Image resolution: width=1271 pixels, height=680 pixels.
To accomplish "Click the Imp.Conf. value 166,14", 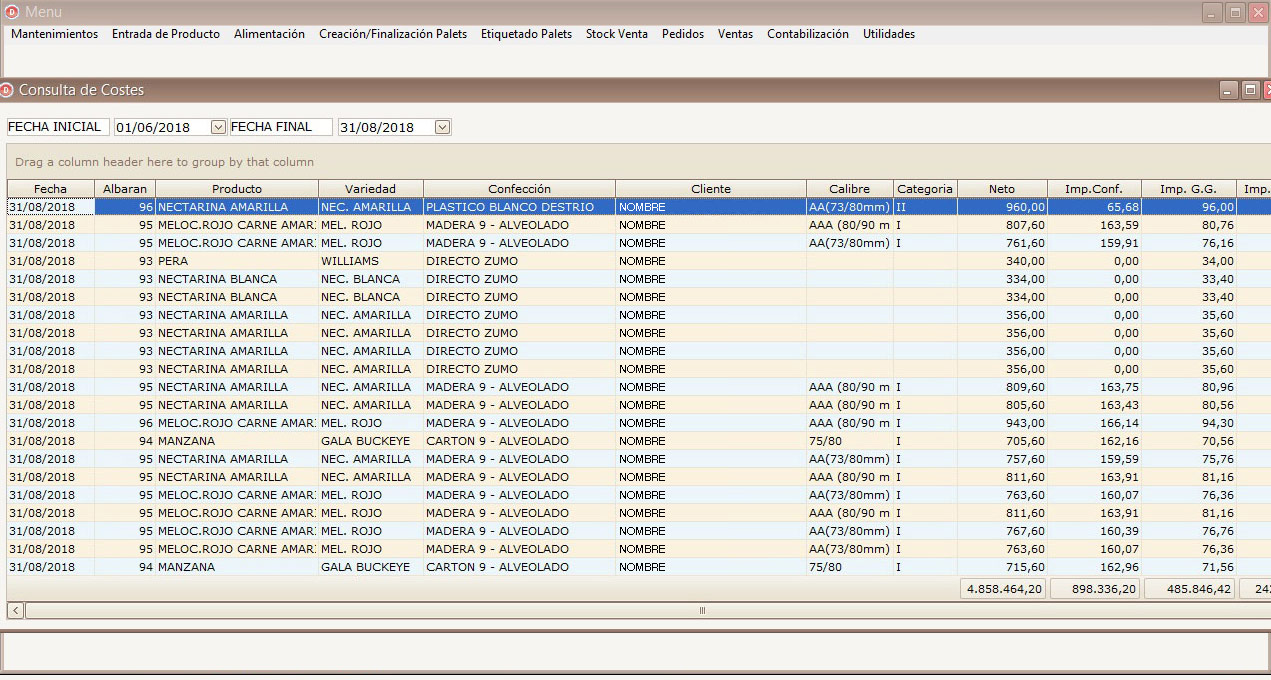I will tap(1094, 423).
